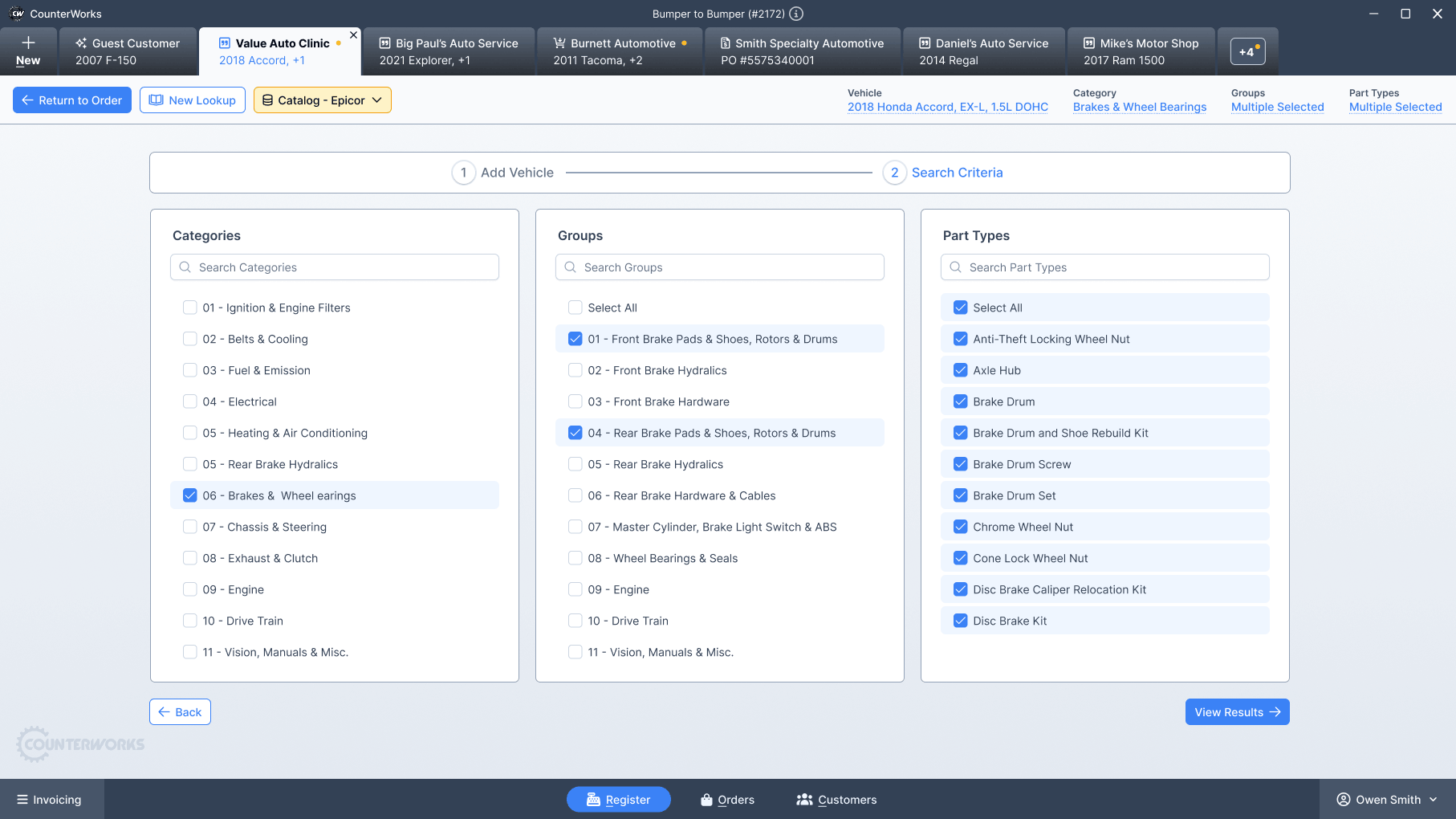Click the 2018 Honda Accord vehicle link
1456x819 pixels.
pos(947,107)
